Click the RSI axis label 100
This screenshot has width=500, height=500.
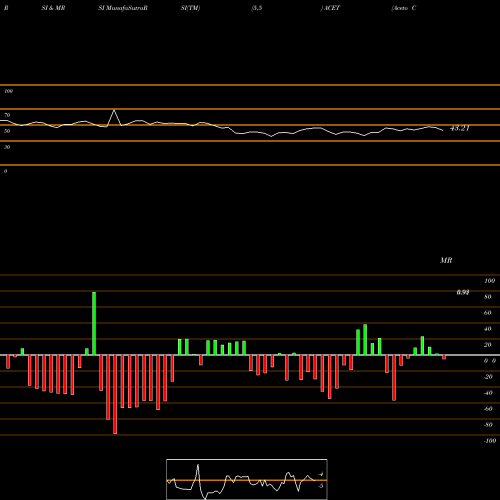(x=8, y=91)
